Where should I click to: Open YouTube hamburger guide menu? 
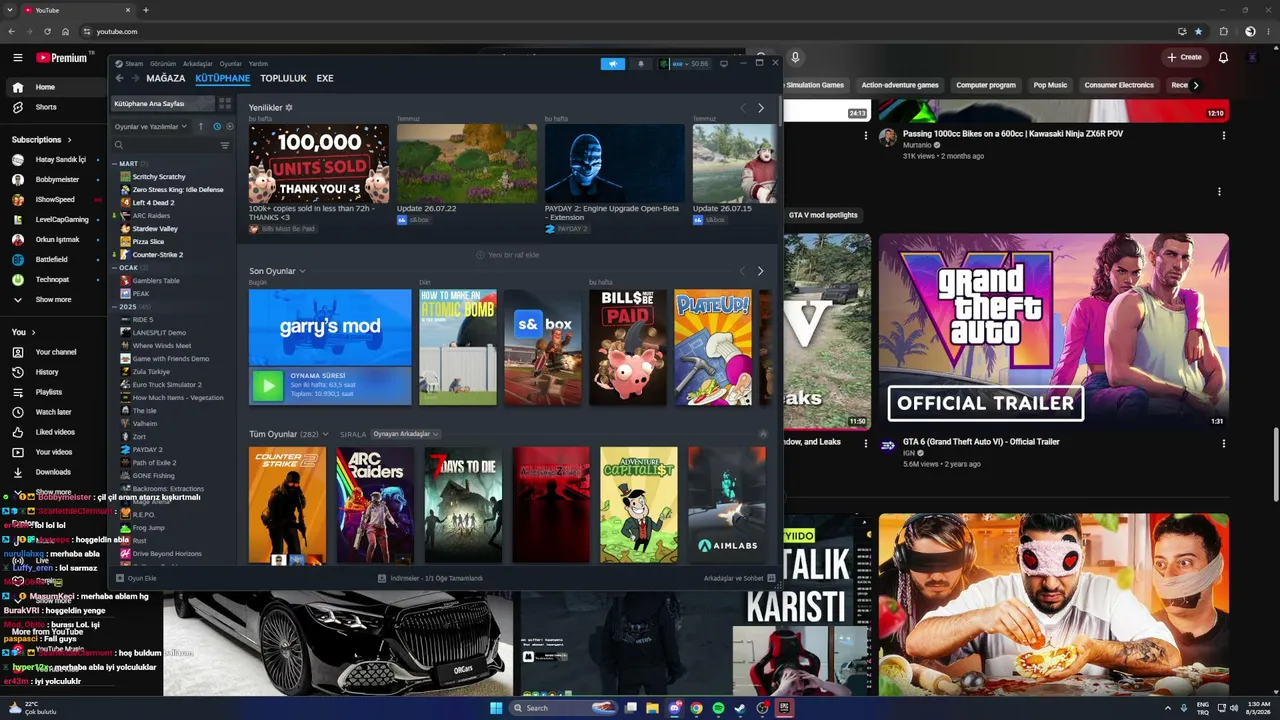(17, 57)
